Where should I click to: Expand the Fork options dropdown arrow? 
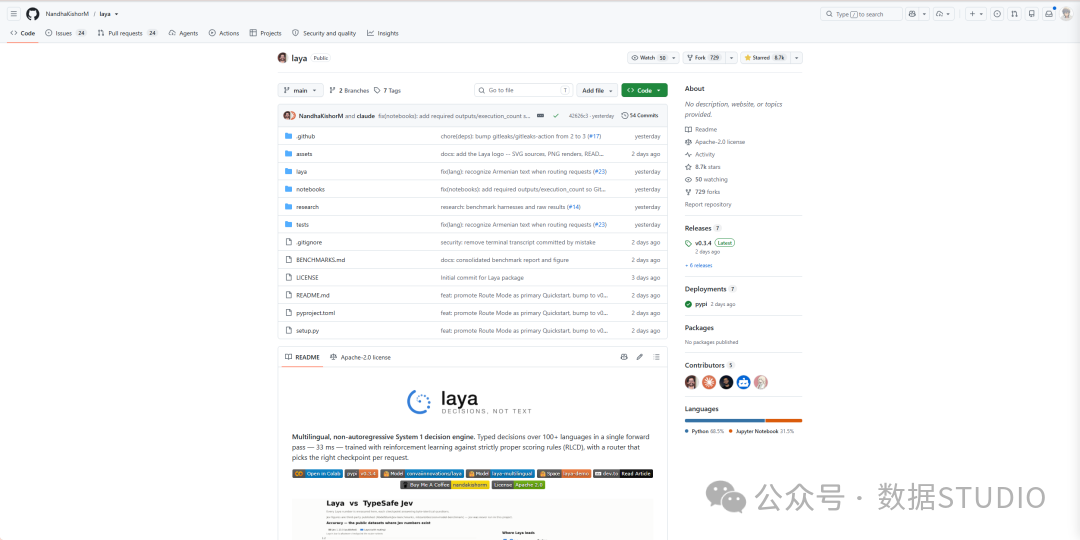[731, 58]
